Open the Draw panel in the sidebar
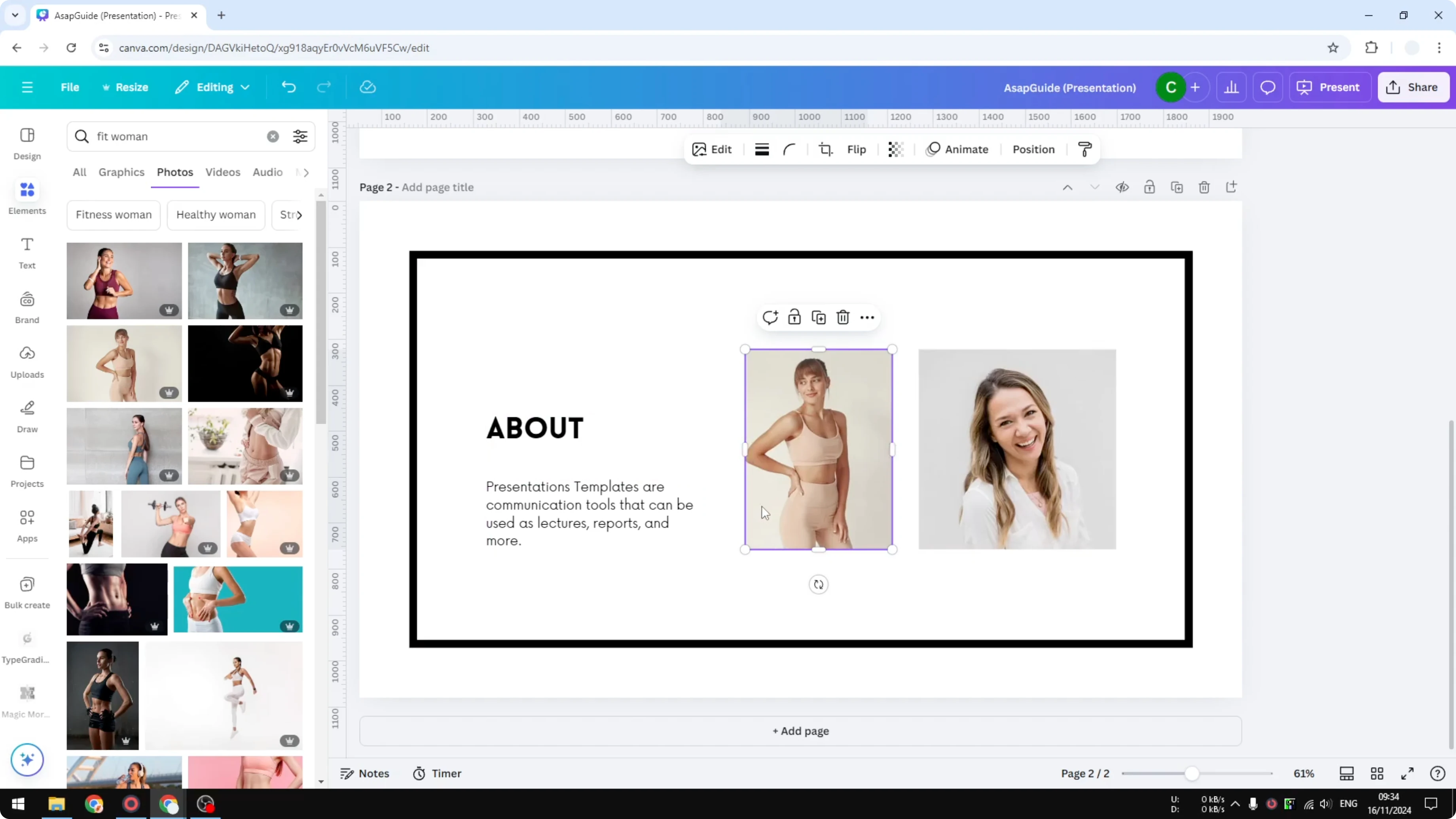 pos(27,417)
